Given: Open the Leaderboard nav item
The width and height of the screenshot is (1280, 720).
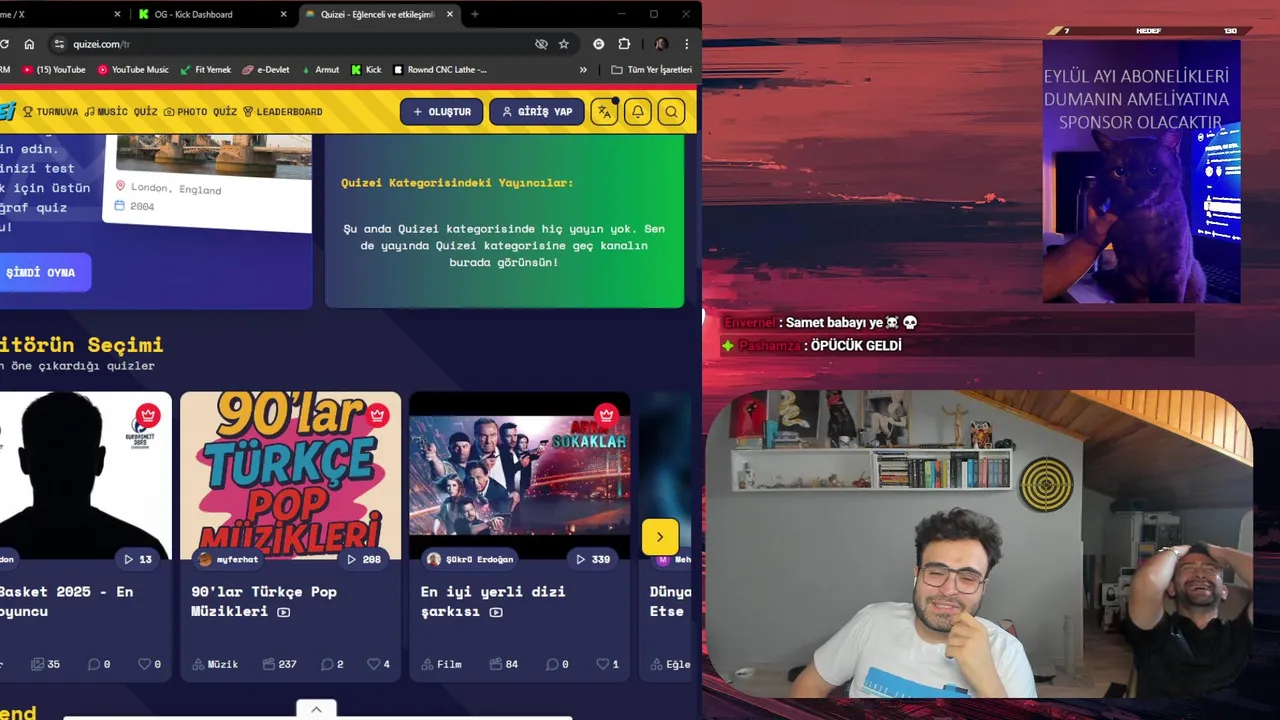Looking at the screenshot, I should point(282,112).
